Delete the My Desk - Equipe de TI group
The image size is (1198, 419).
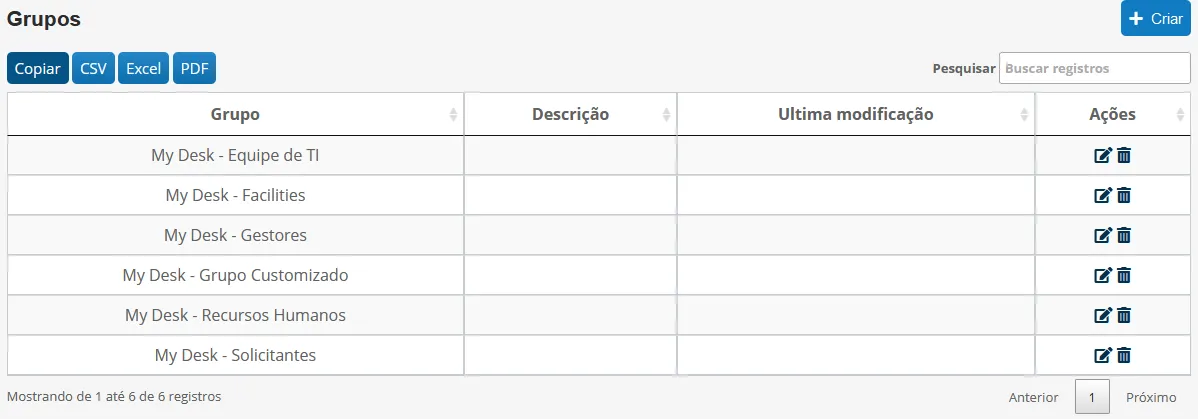pos(1124,155)
